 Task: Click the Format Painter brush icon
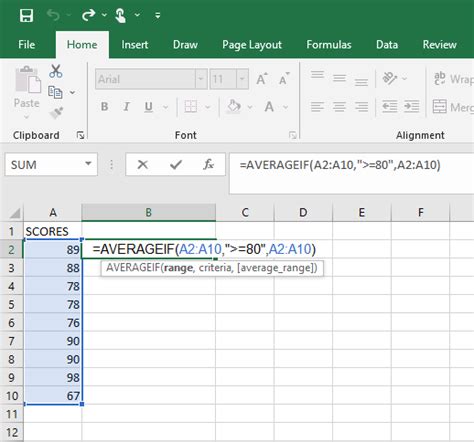coord(56,113)
